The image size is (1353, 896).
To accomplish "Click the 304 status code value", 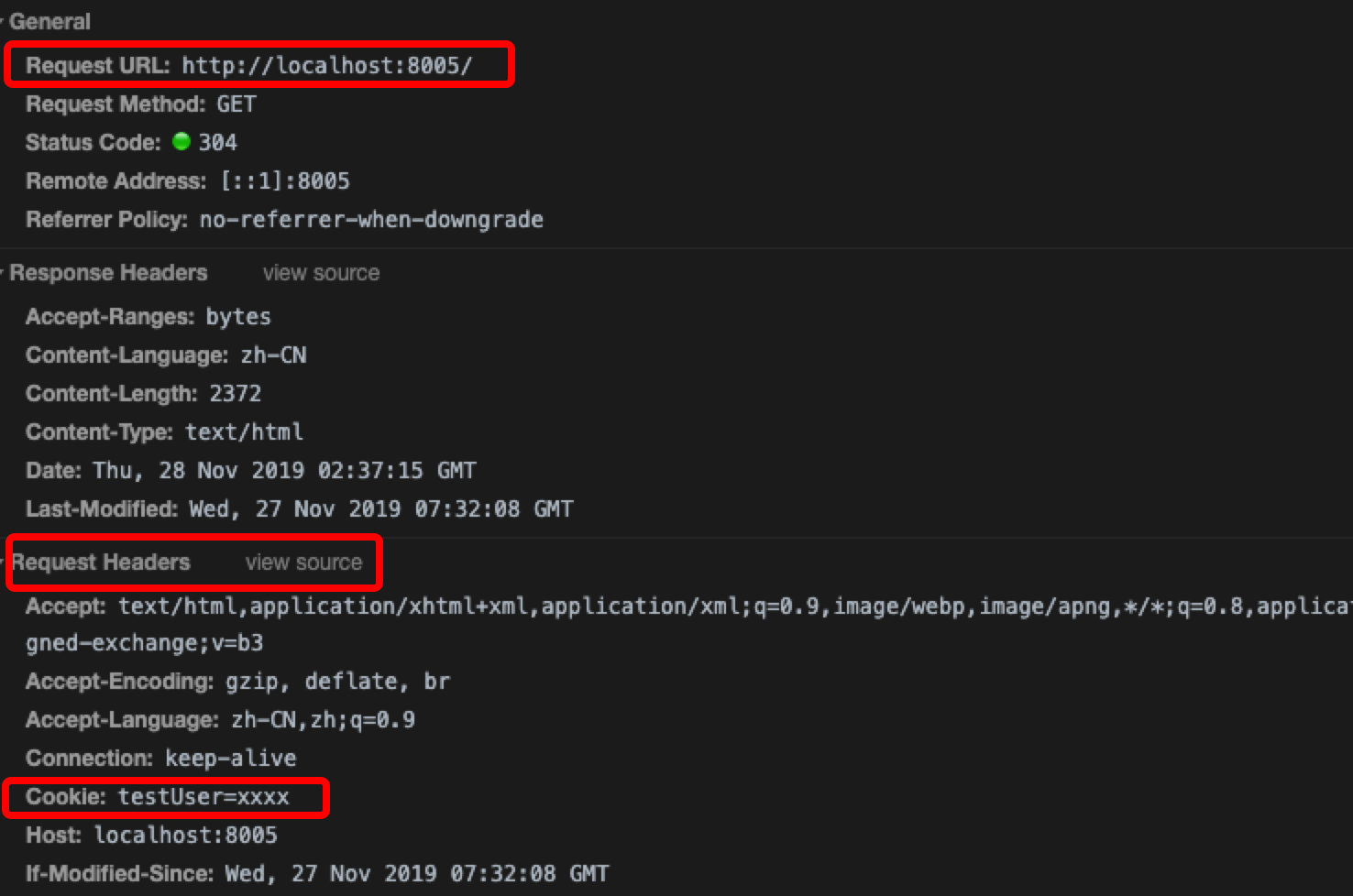I will pyautogui.click(x=218, y=143).
